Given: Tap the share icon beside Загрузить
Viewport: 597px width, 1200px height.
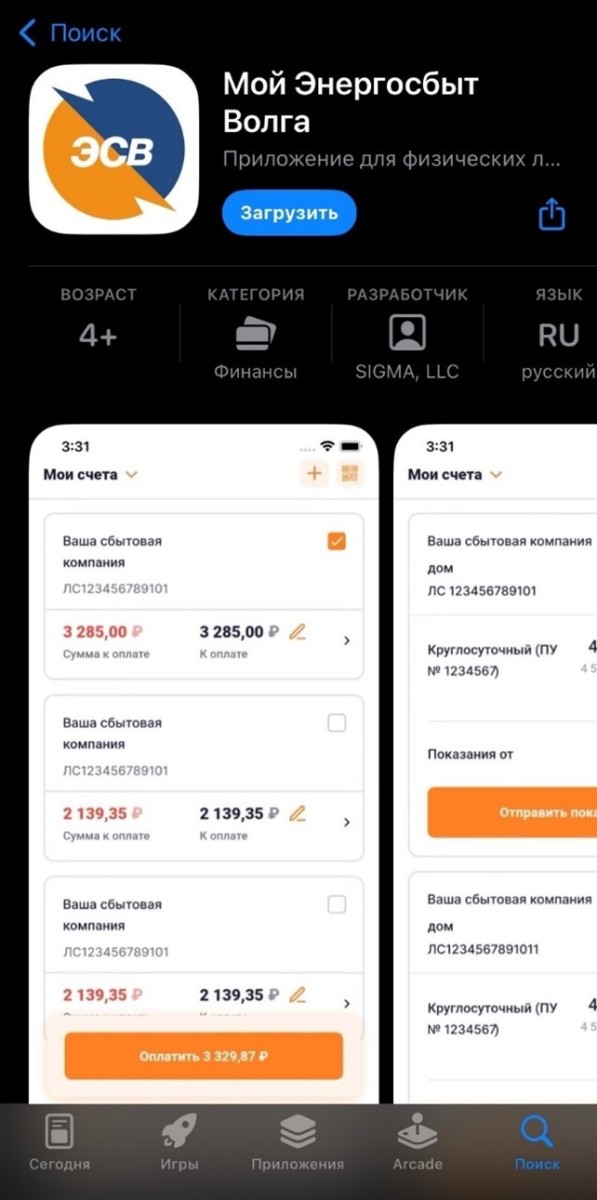Looking at the screenshot, I should pyautogui.click(x=552, y=214).
